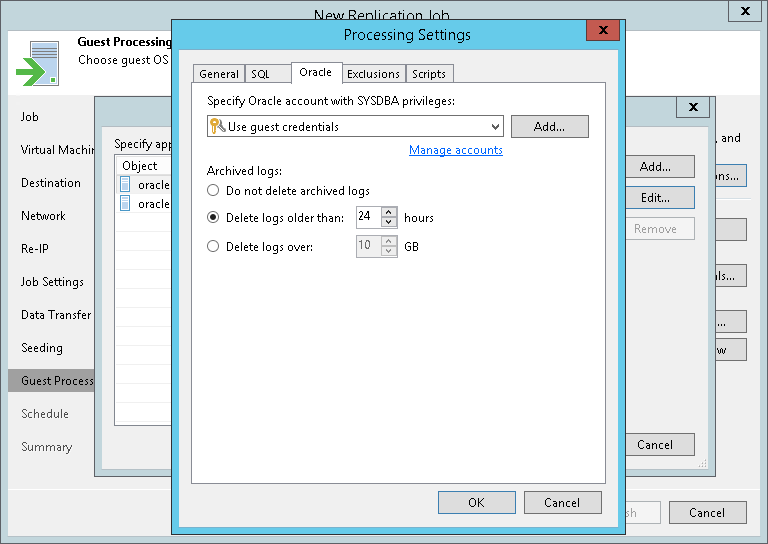Go to the Virtual Machines wizard step

(57, 149)
